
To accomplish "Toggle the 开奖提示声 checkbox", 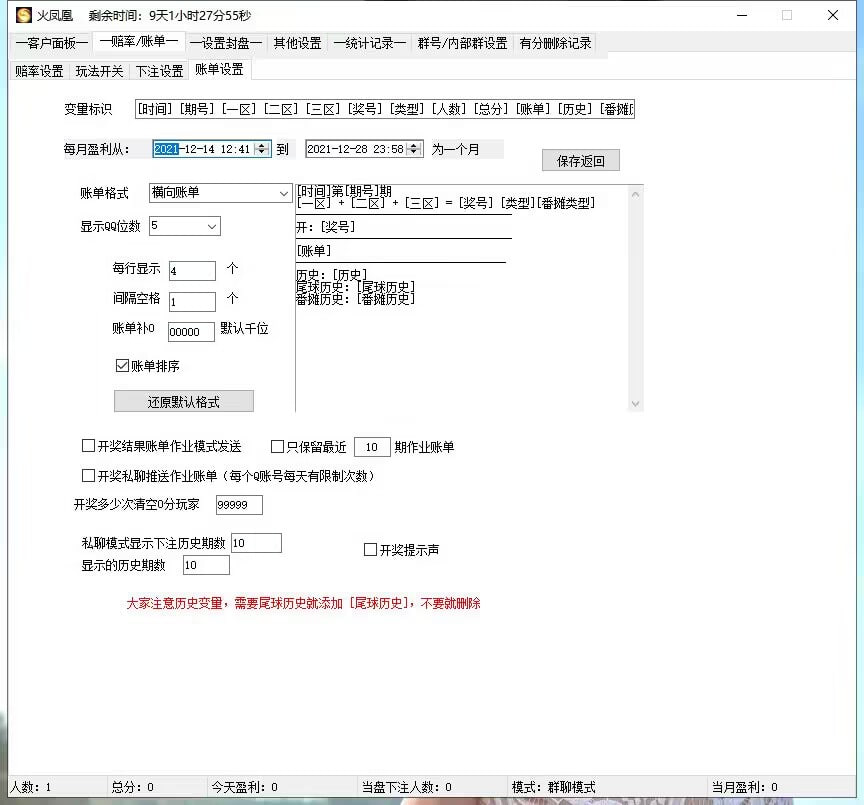I will pyautogui.click(x=370, y=550).
